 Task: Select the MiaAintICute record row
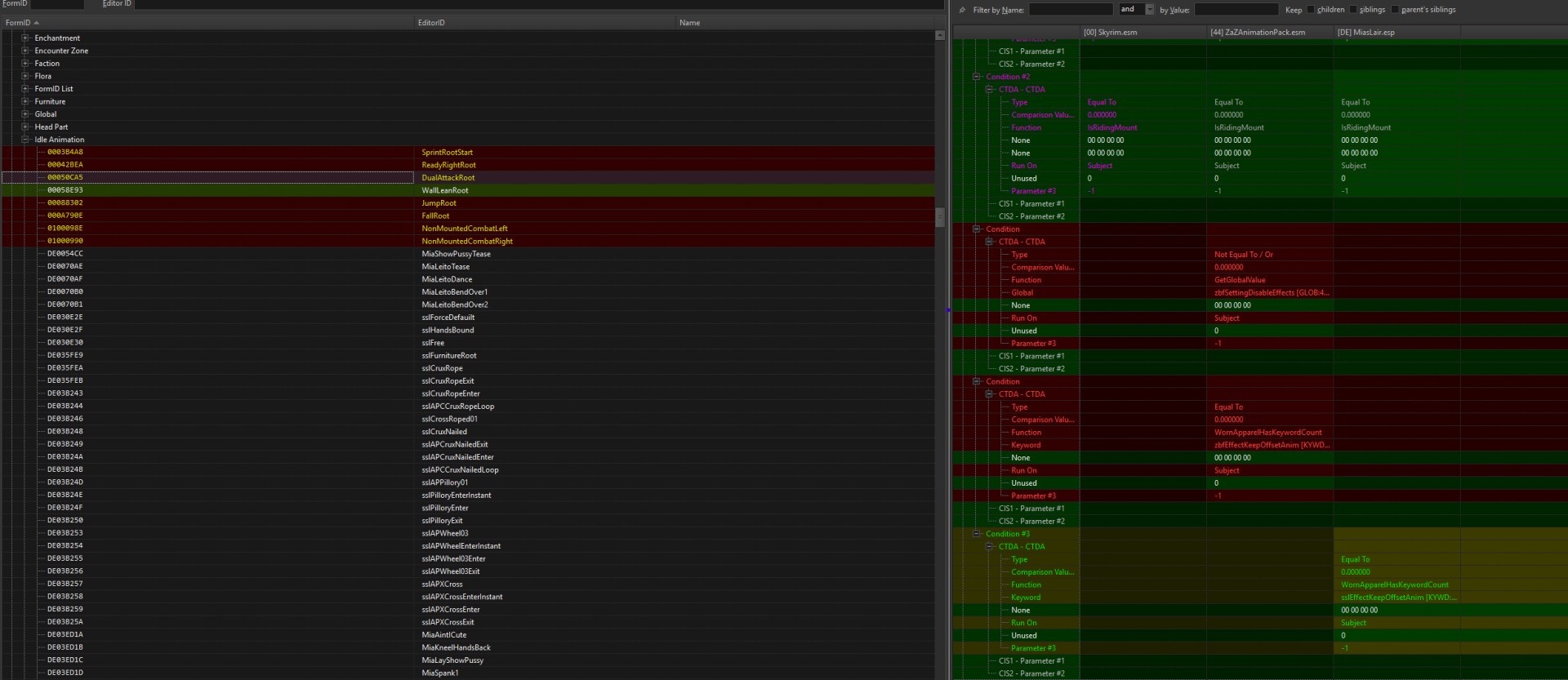point(467,635)
